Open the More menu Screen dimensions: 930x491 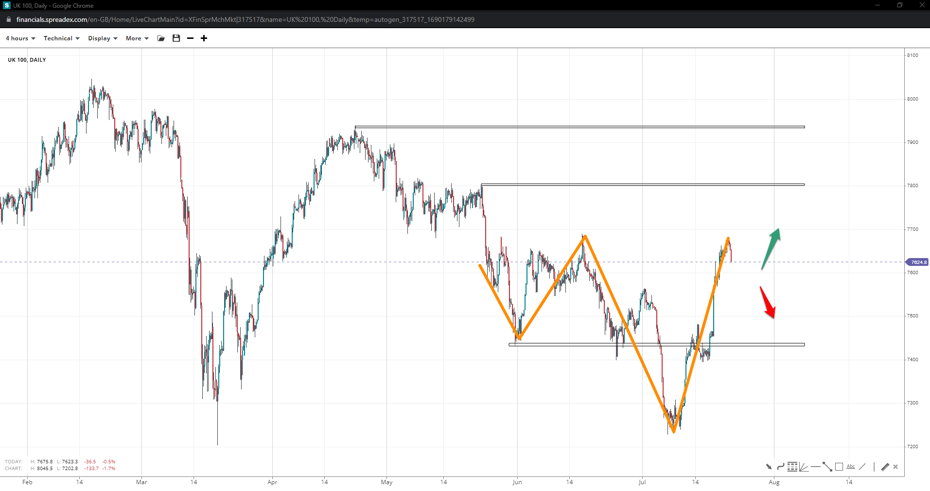click(x=137, y=39)
